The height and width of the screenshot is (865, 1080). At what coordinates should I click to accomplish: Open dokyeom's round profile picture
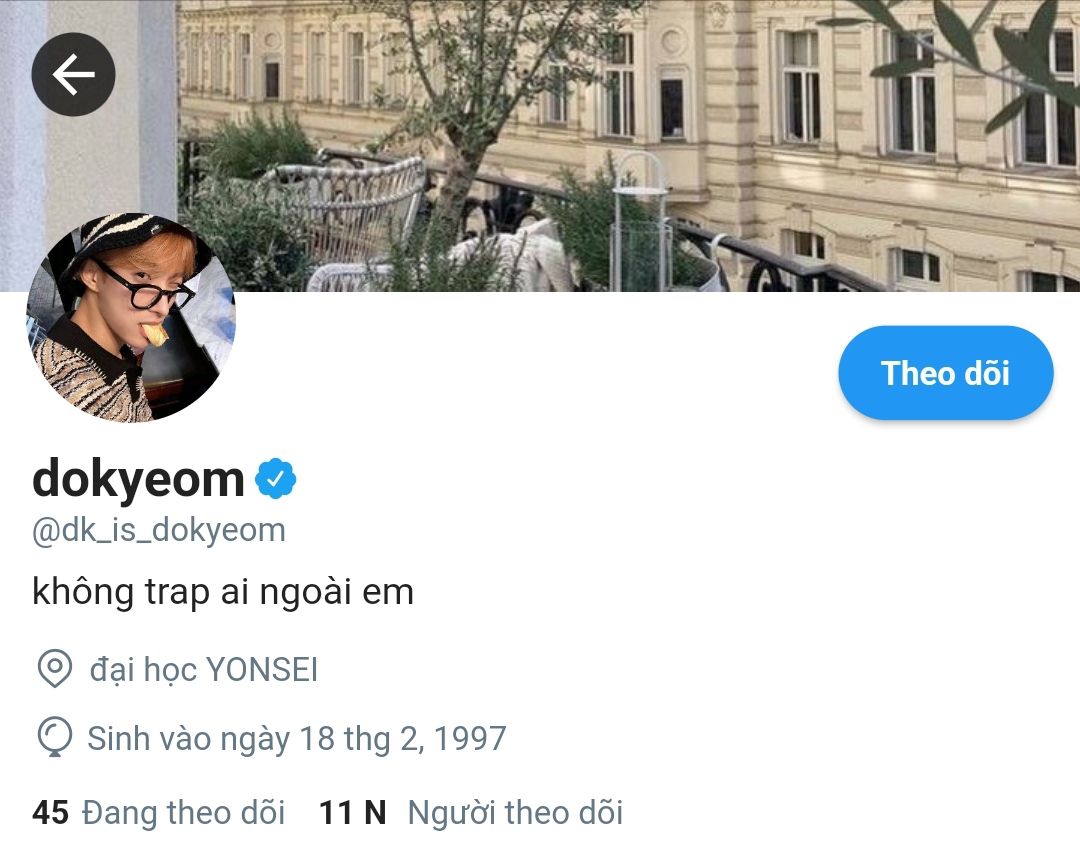click(x=131, y=317)
